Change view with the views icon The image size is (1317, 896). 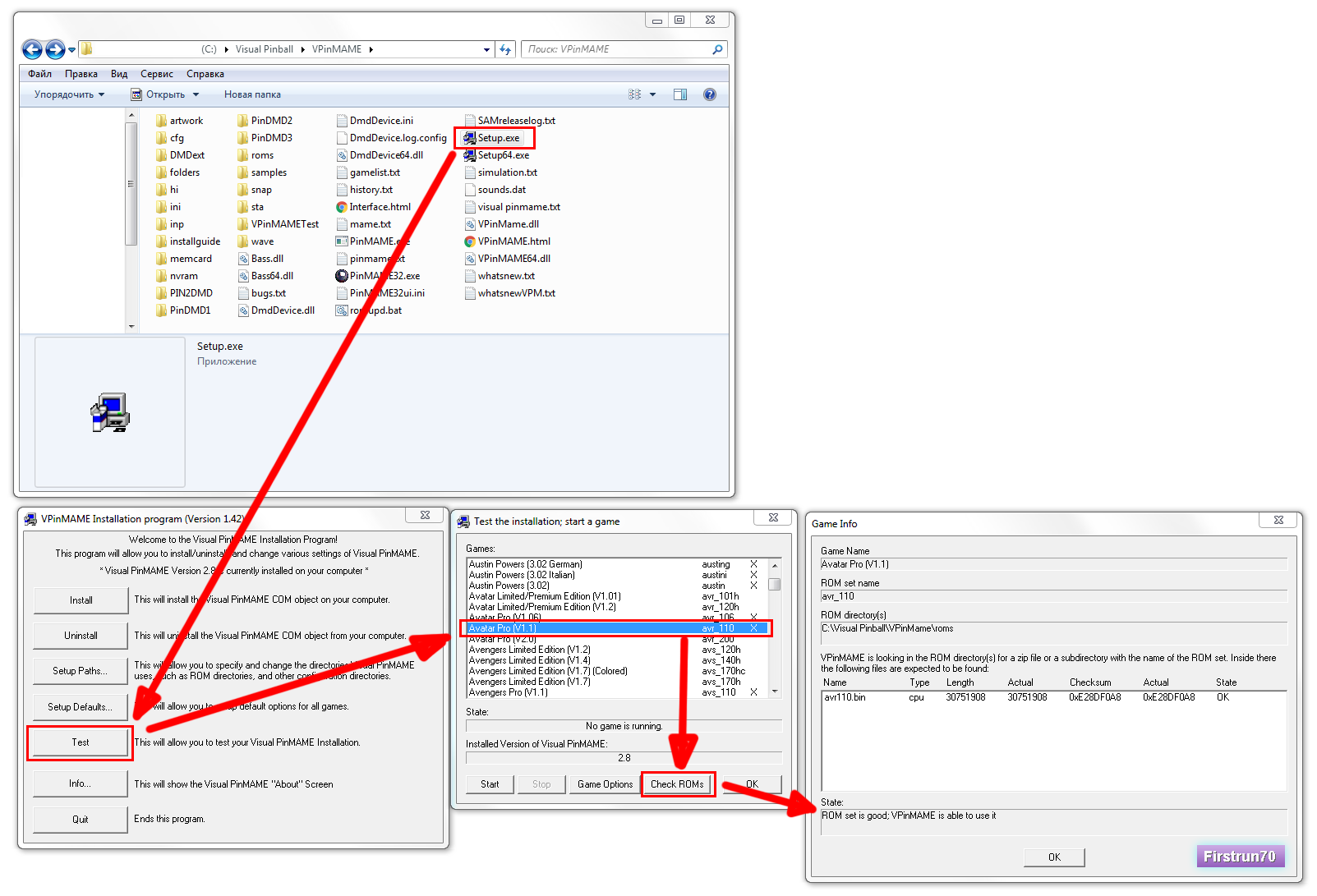pos(635,94)
